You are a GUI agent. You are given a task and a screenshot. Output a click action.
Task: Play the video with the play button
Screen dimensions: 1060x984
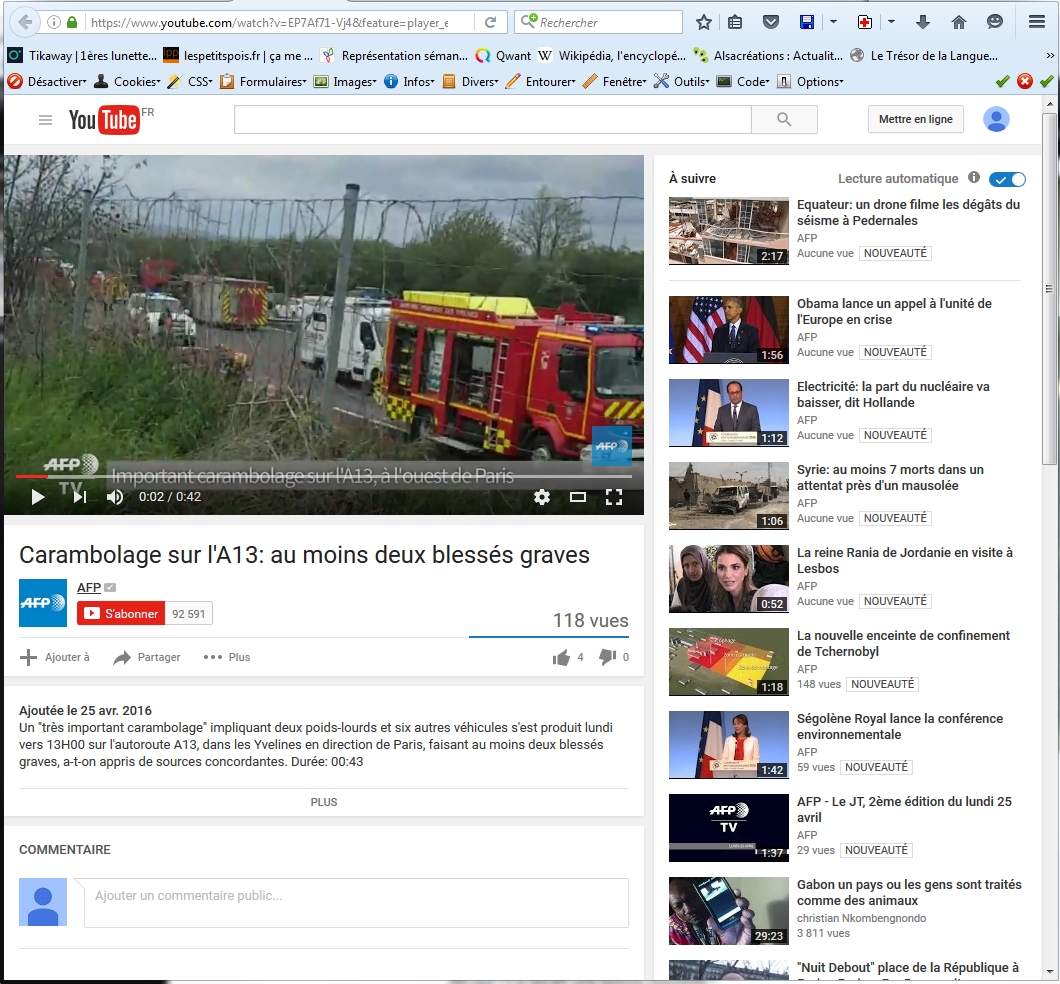coord(38,497)
